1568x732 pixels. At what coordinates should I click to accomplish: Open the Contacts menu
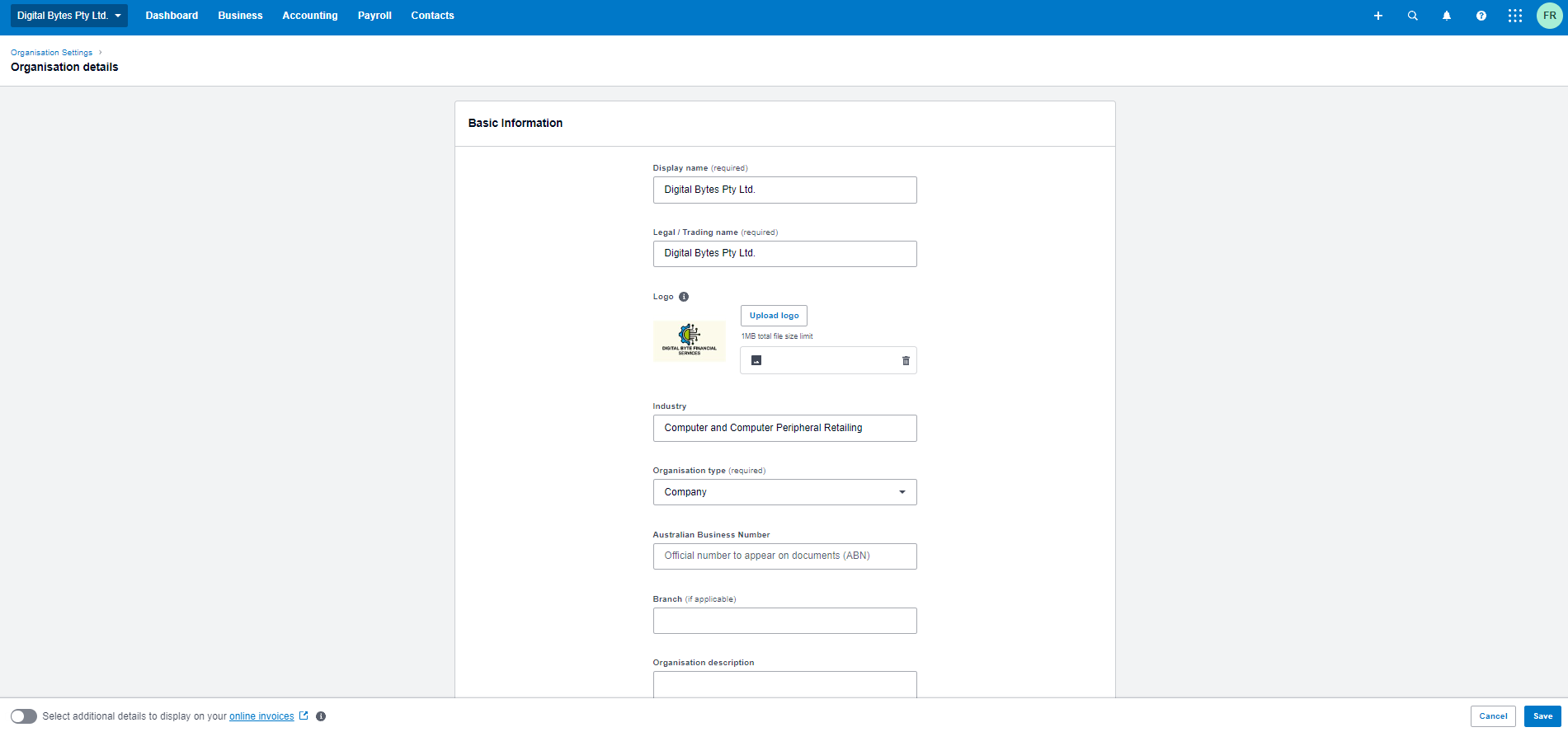[432, 16]
